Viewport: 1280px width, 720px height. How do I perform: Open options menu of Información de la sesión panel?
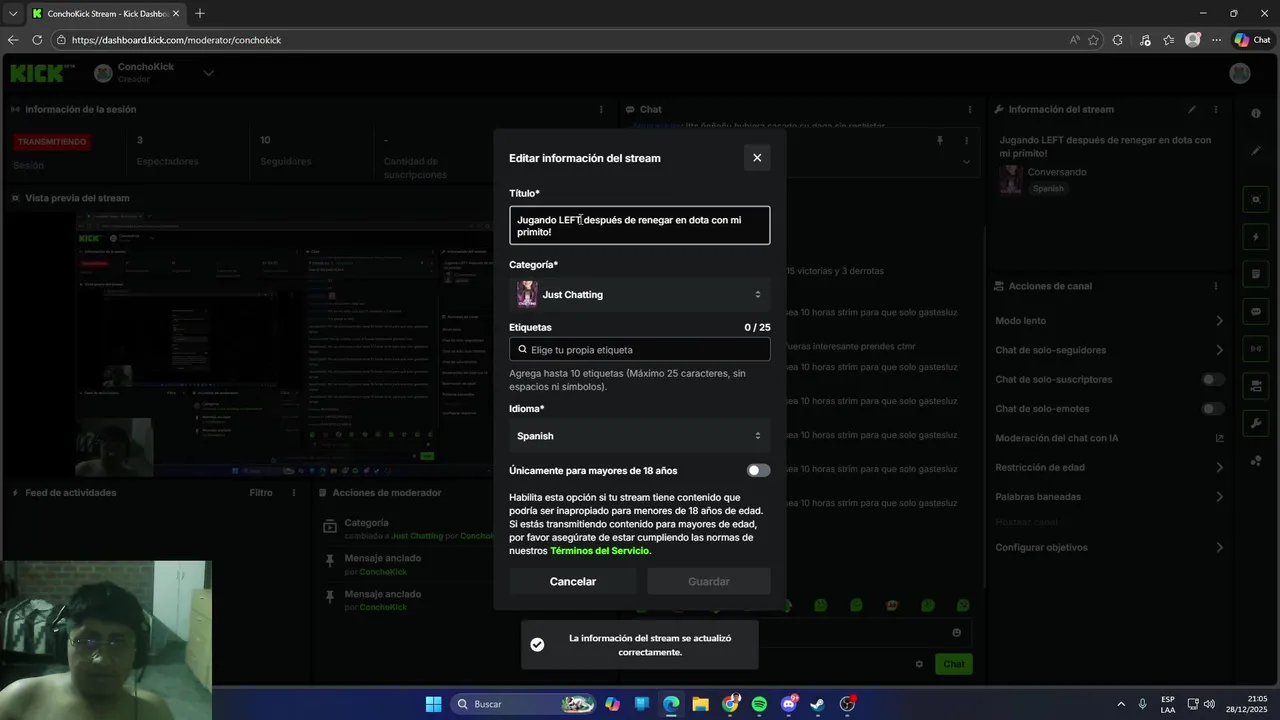coord(601,110)
